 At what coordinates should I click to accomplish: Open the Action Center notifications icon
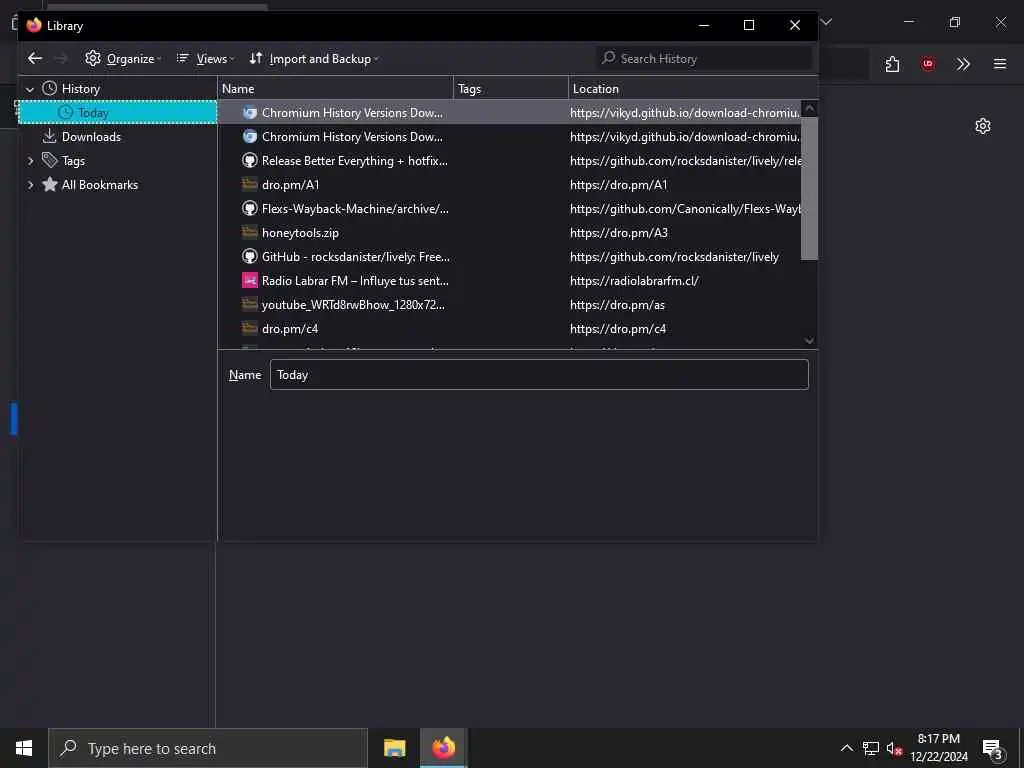point(992,749)
